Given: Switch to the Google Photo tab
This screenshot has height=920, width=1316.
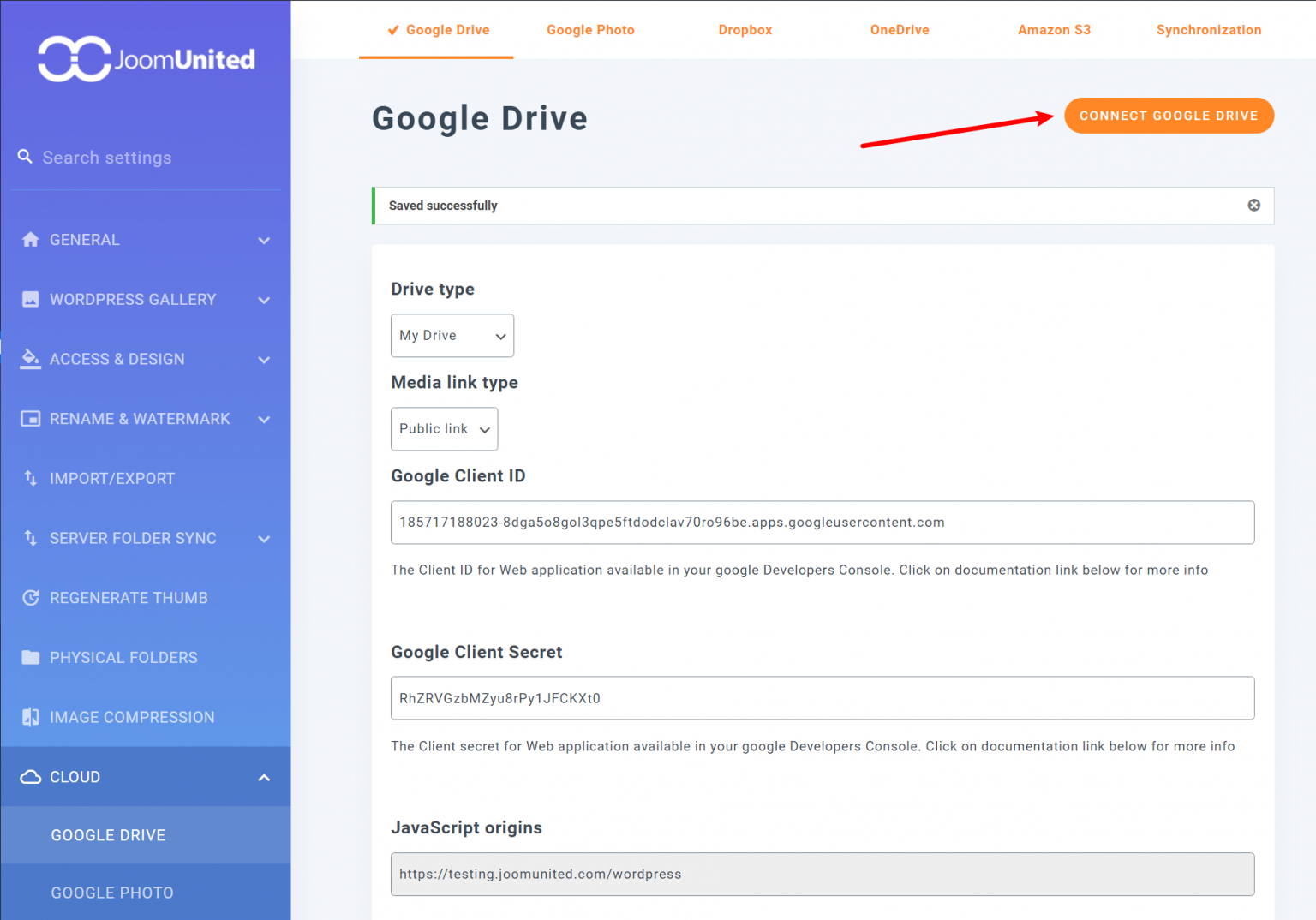Looking at the screenshot, I should [x=590, y=30].
